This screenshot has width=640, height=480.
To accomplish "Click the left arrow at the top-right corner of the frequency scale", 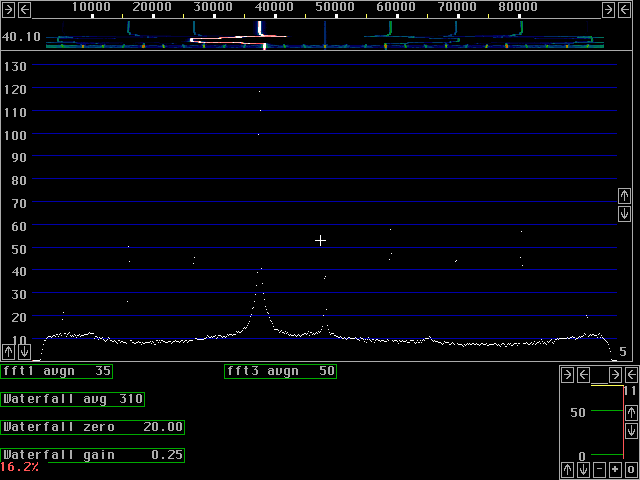I will tap(625, 10).
